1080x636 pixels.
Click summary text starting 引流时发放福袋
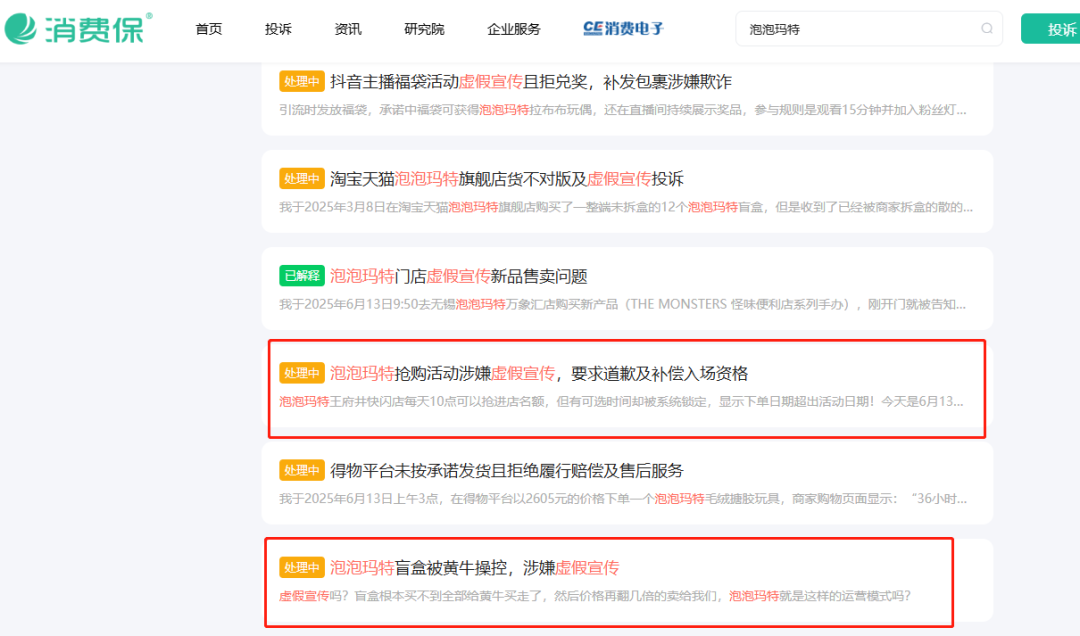coord(623,110)
